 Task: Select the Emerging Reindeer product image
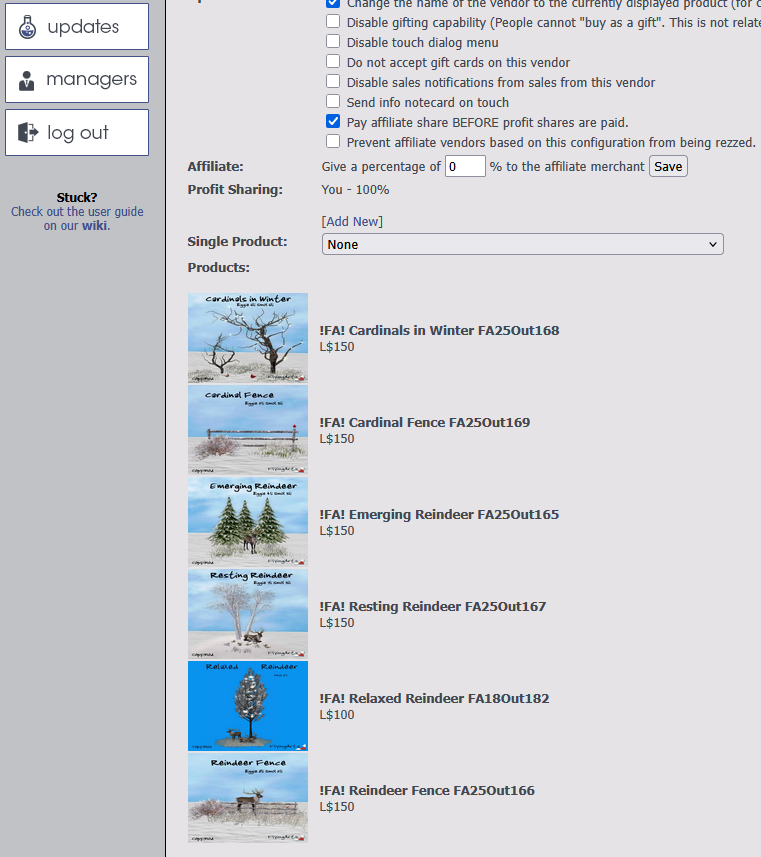click(248, 522)
